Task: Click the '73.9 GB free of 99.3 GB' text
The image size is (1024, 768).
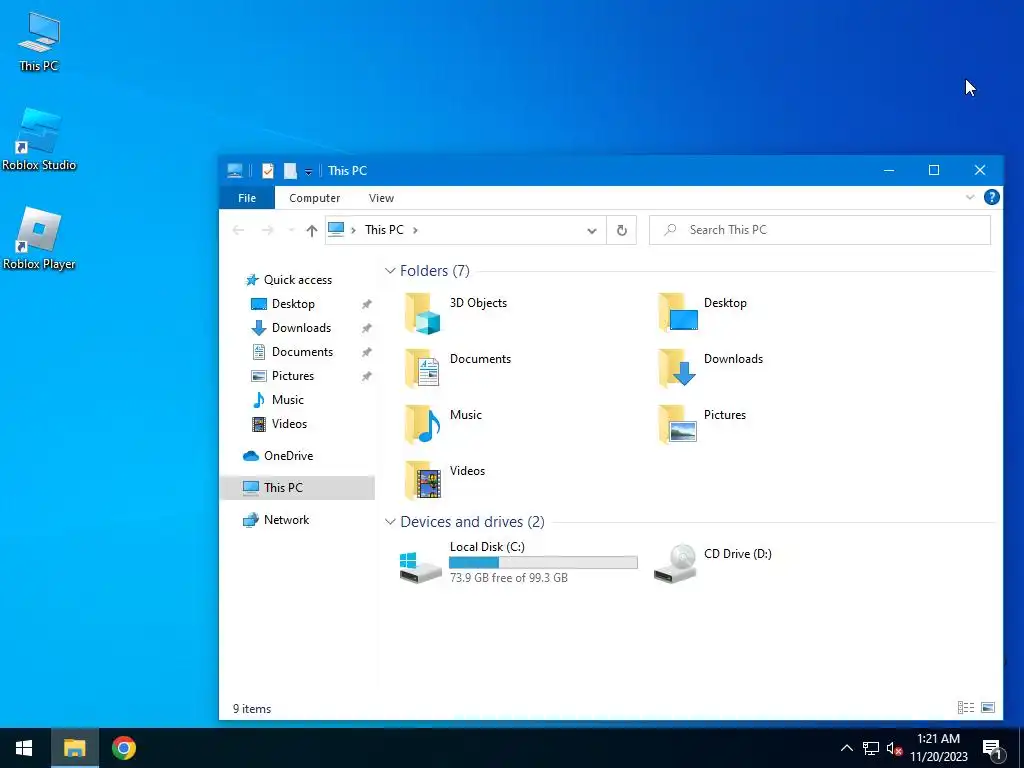Action: click(x=508, y=578)
